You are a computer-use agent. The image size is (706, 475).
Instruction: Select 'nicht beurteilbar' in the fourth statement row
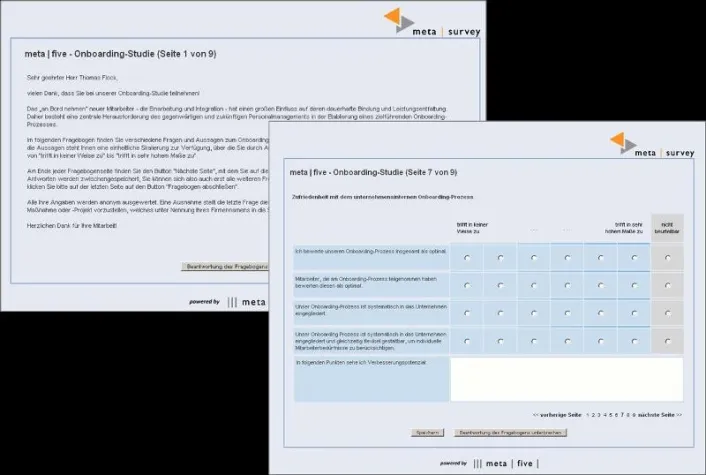(x=667, y=341)
